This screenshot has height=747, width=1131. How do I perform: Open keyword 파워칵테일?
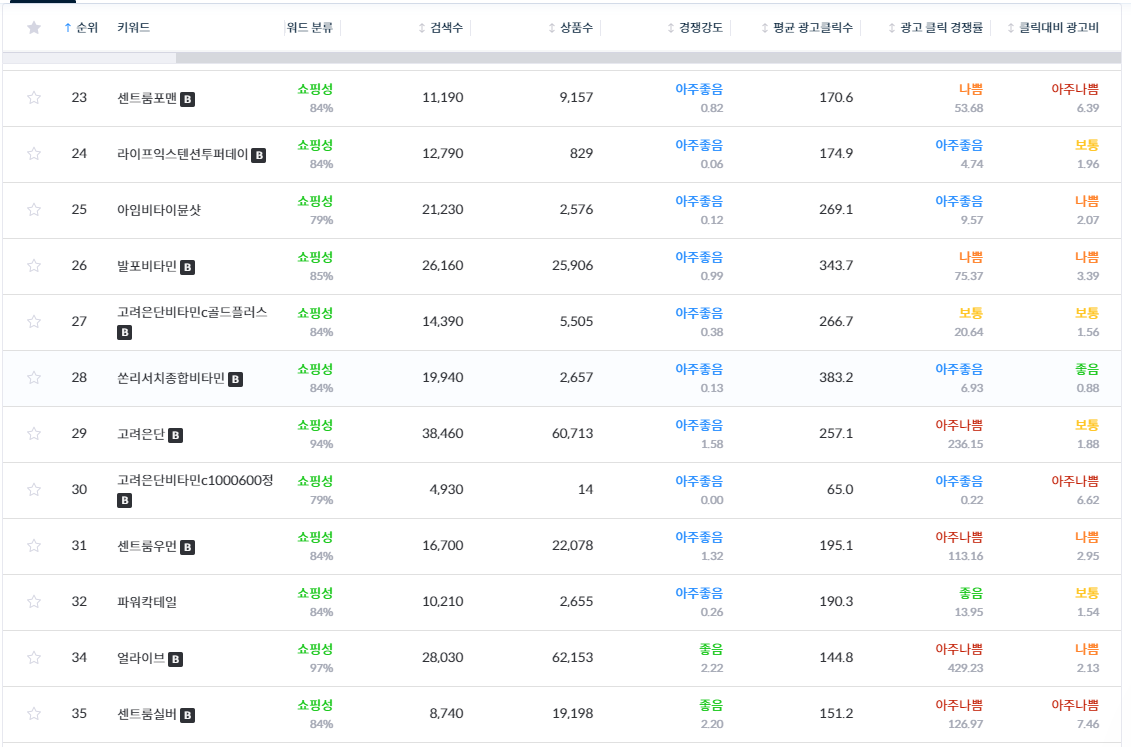147,601
